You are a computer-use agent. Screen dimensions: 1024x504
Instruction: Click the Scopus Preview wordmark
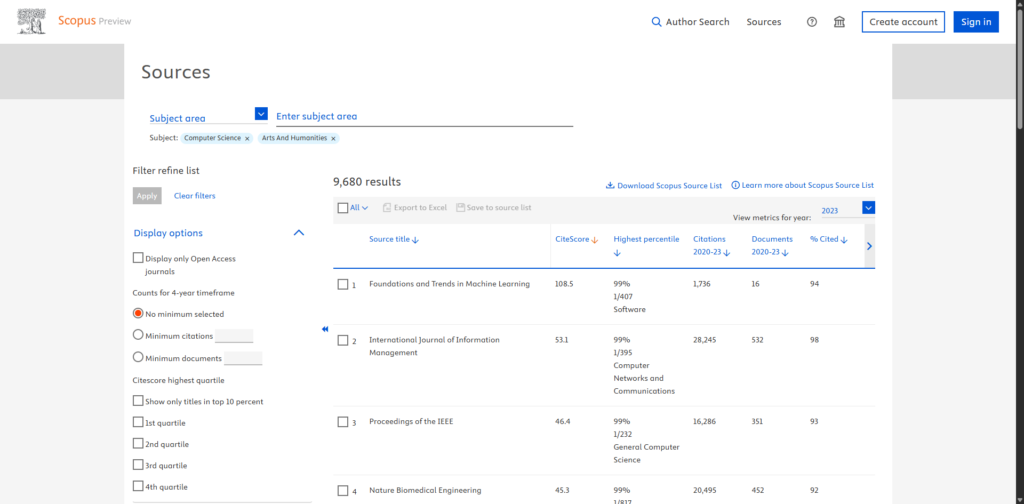[95, 21]
